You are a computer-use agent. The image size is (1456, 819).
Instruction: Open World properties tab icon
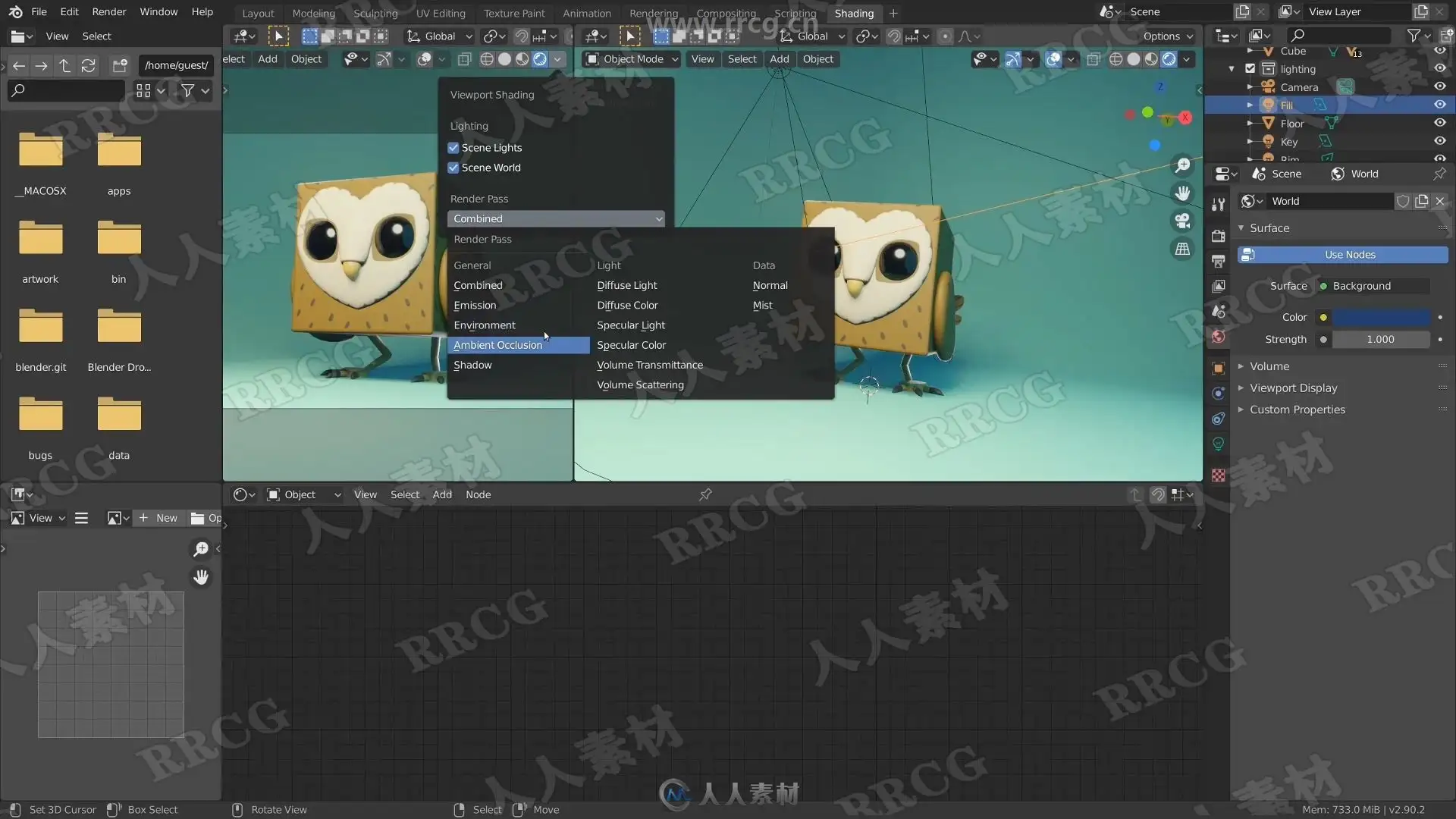tap(1219, 337)
